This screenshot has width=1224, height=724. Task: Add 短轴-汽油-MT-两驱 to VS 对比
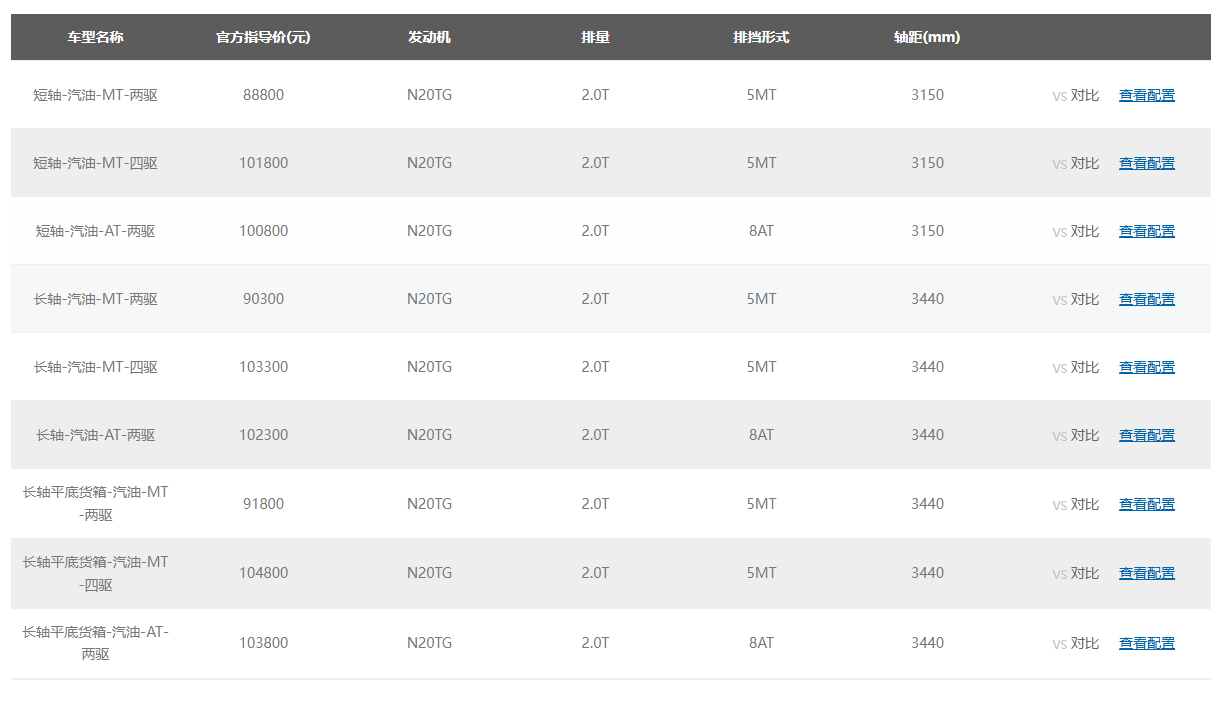(x=1075, y=95)
